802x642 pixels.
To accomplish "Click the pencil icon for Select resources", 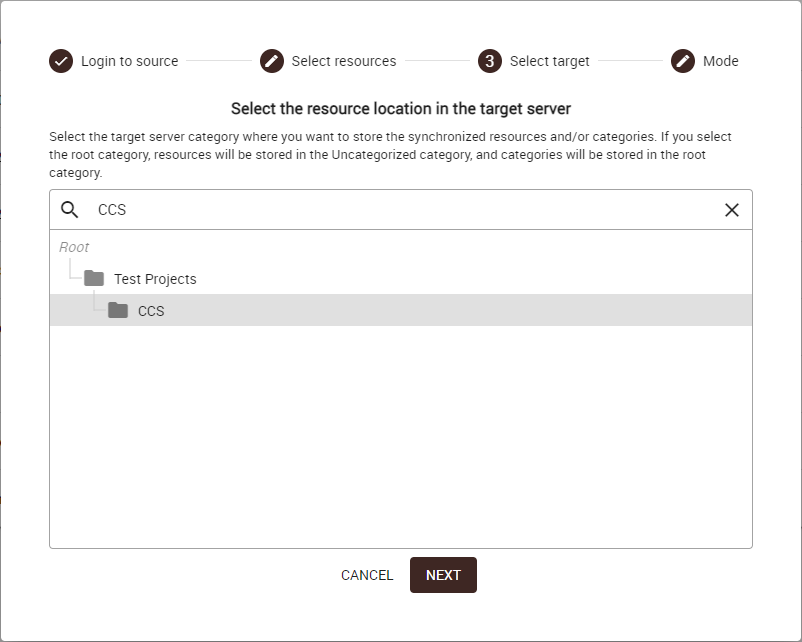I will [x=272, y=61].
